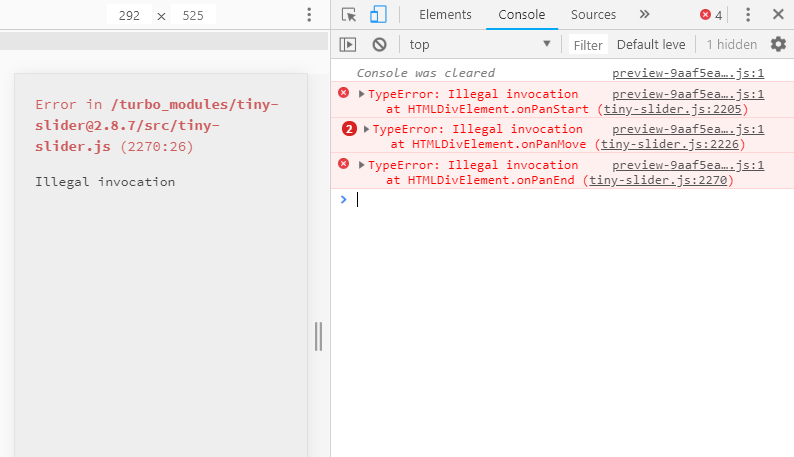Switch to the Console tab

522,15
